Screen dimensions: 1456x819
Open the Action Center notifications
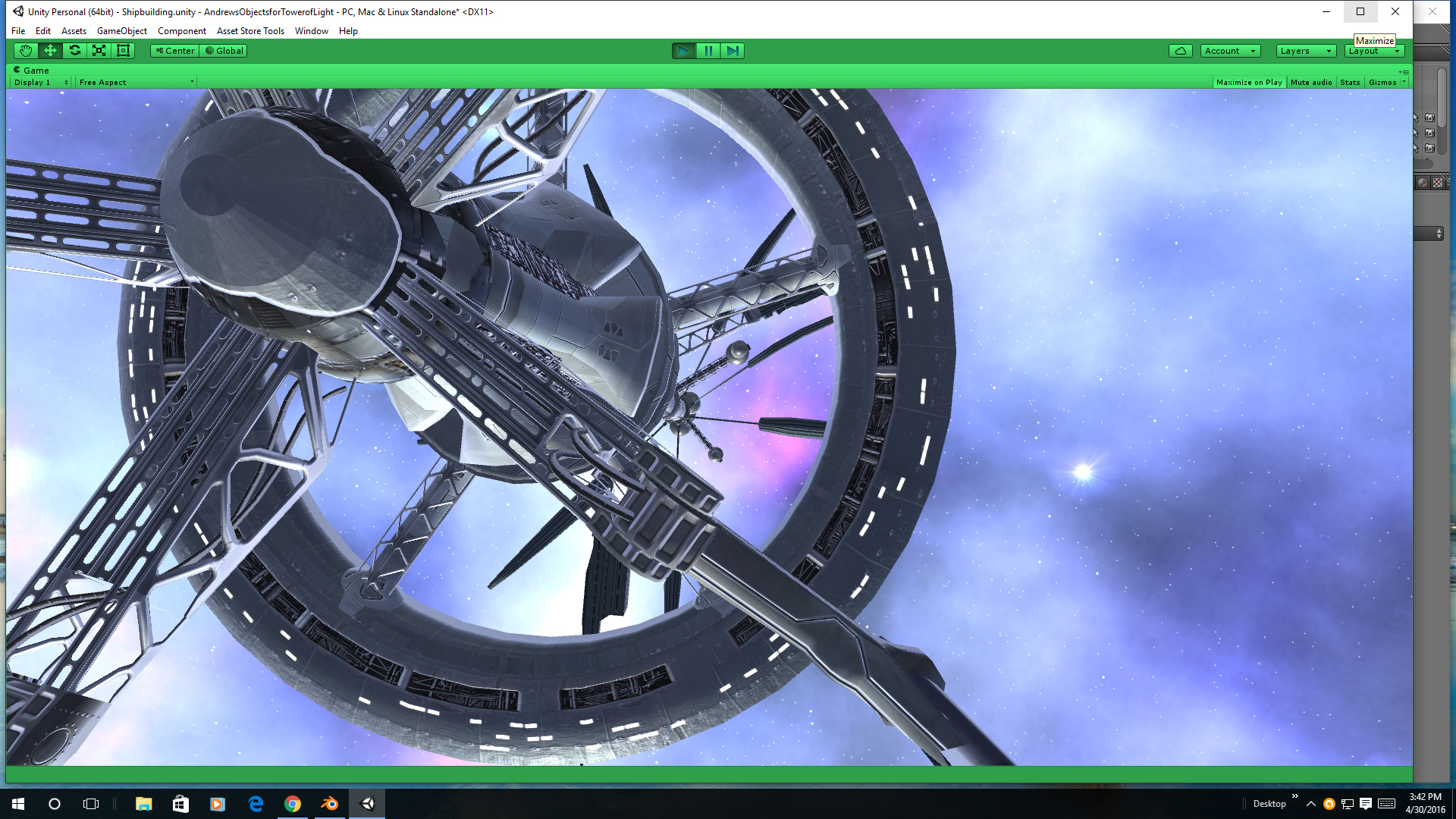pyautogui.click(x=1366, y=804)
